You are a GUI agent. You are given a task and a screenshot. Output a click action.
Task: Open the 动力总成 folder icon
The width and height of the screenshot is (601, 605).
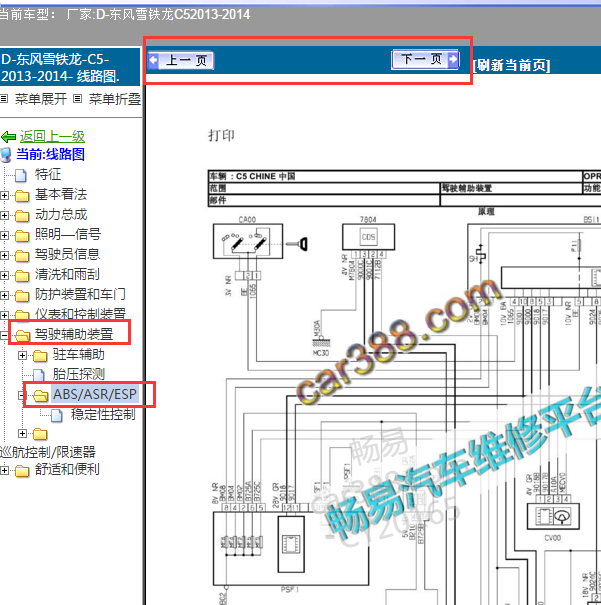tap(22, 216)
